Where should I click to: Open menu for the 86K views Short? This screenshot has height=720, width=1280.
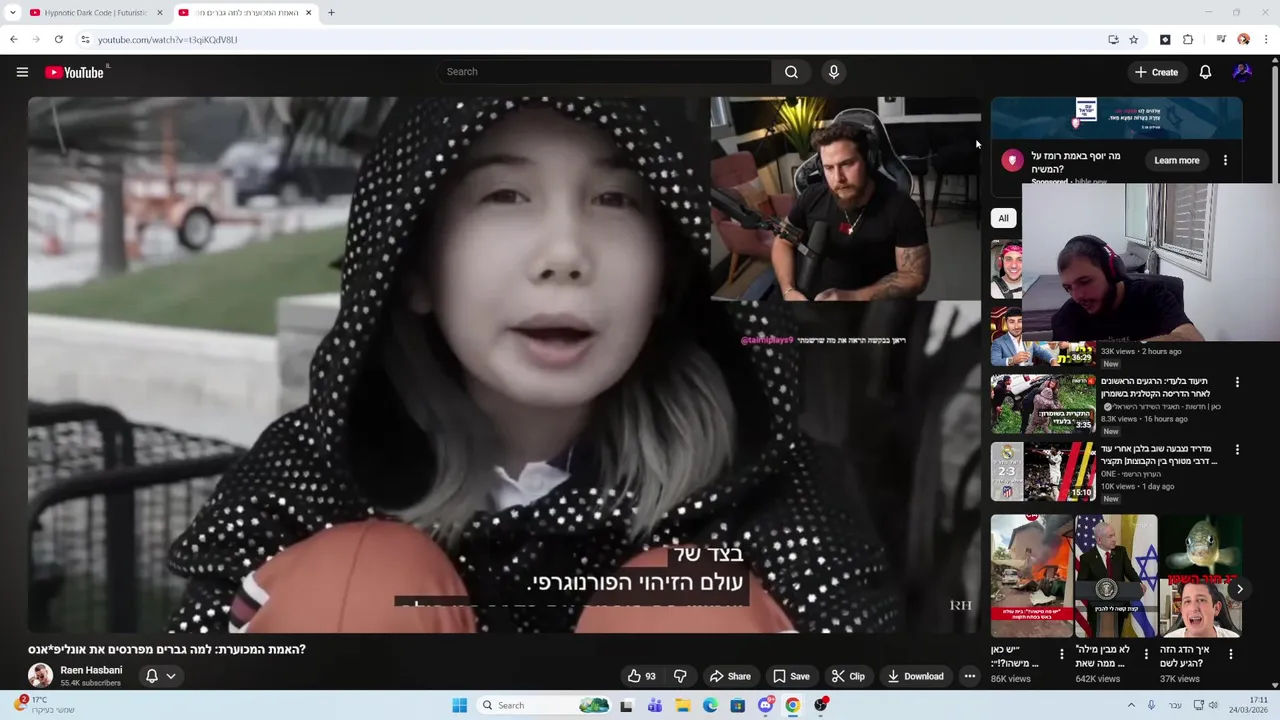coord(1062,654)
